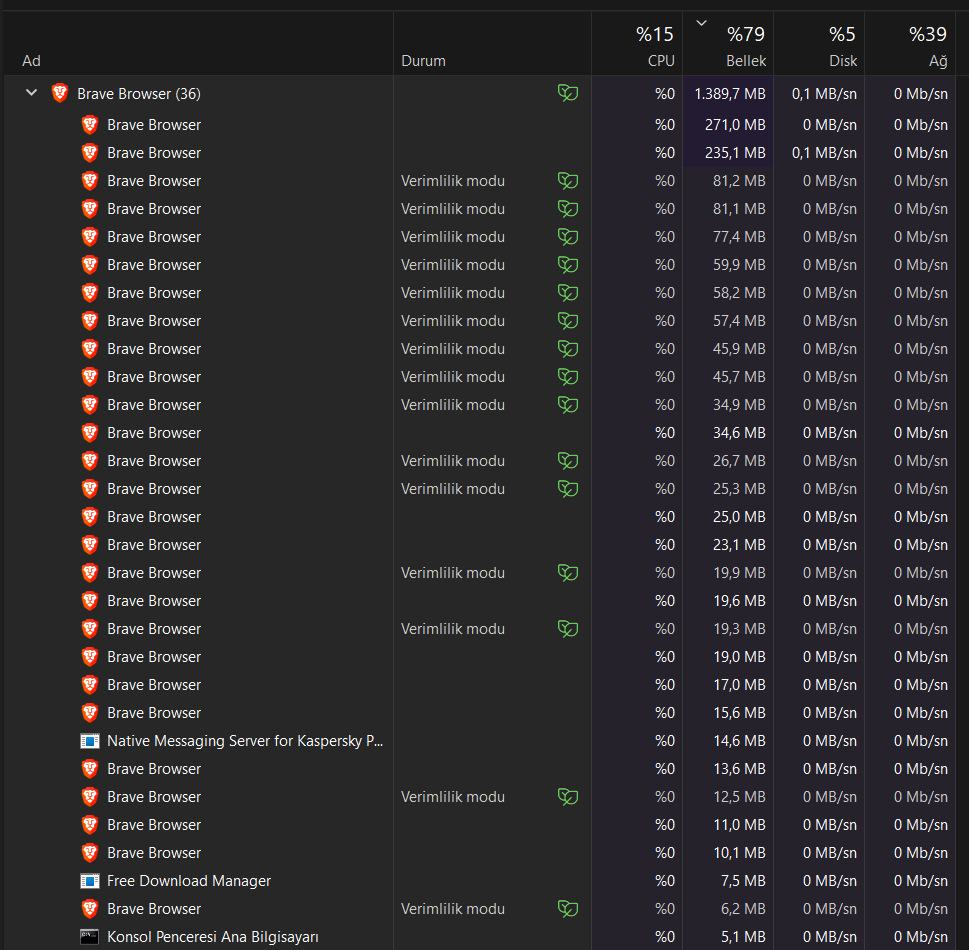Click the efficiency leaf icon in the 12,5 MB row
Image resolution: width=969 pixels, height=950 pixels.
point(568,797)
